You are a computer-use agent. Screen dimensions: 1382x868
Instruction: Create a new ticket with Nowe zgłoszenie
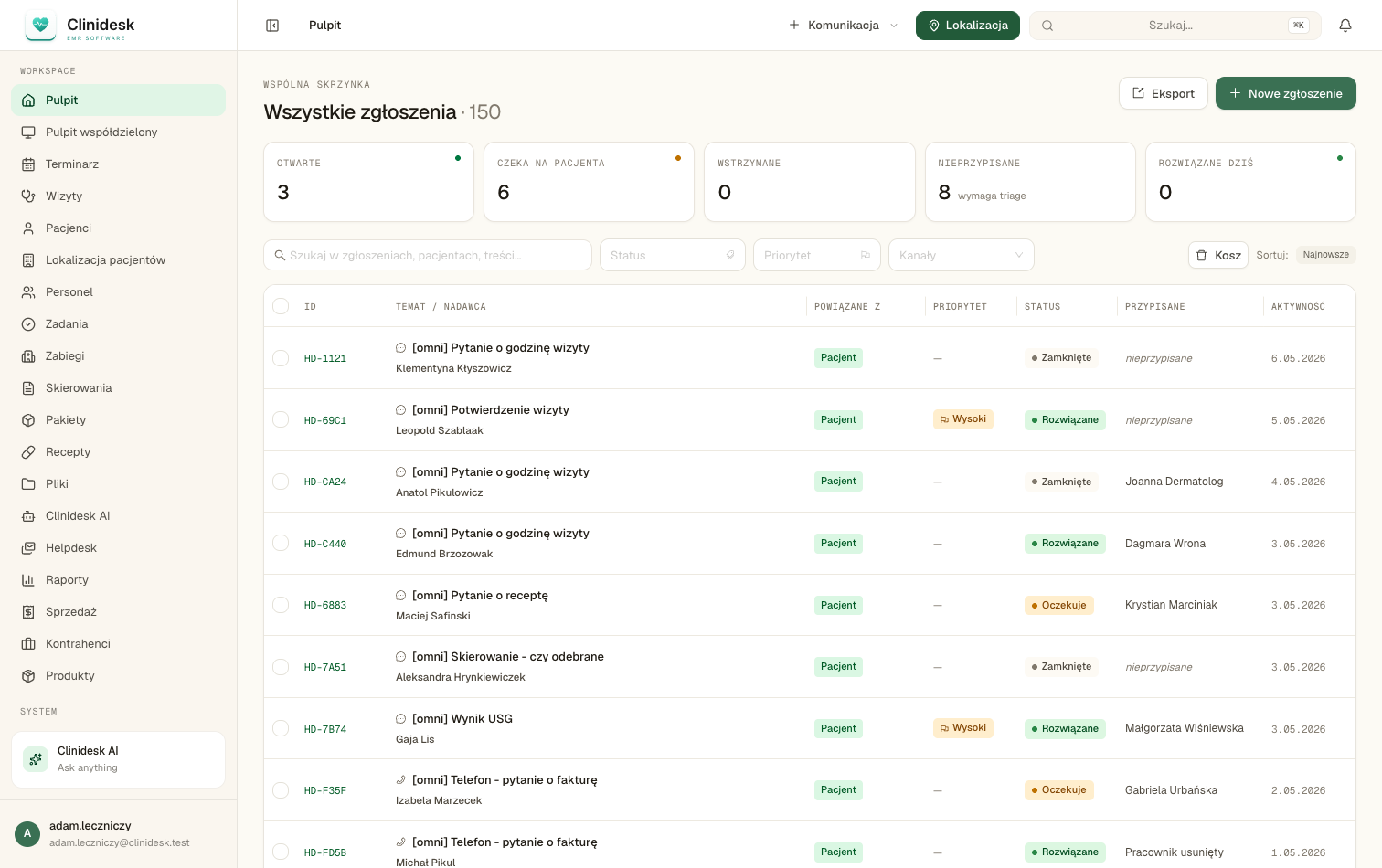tap(1286, 93)
